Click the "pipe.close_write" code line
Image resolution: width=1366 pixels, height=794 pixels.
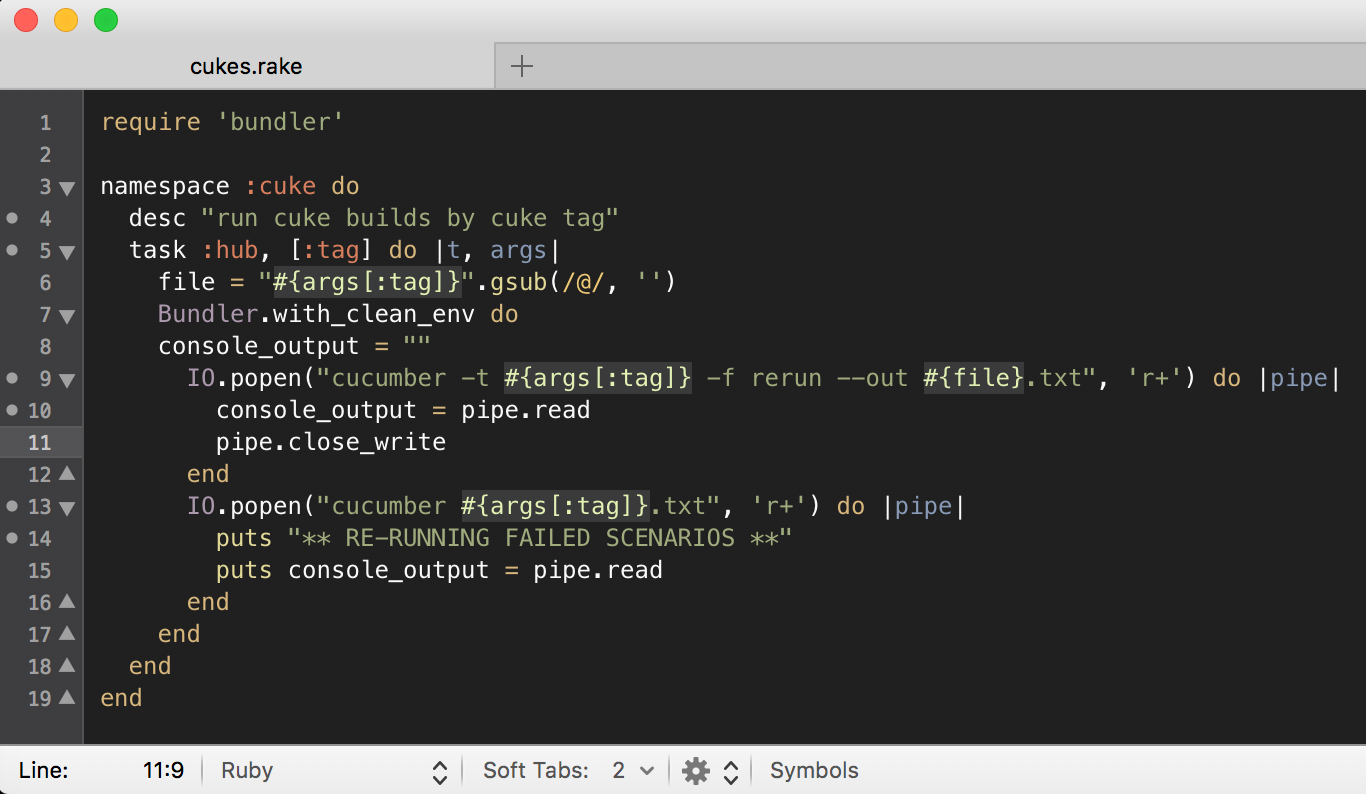[331, 442]
